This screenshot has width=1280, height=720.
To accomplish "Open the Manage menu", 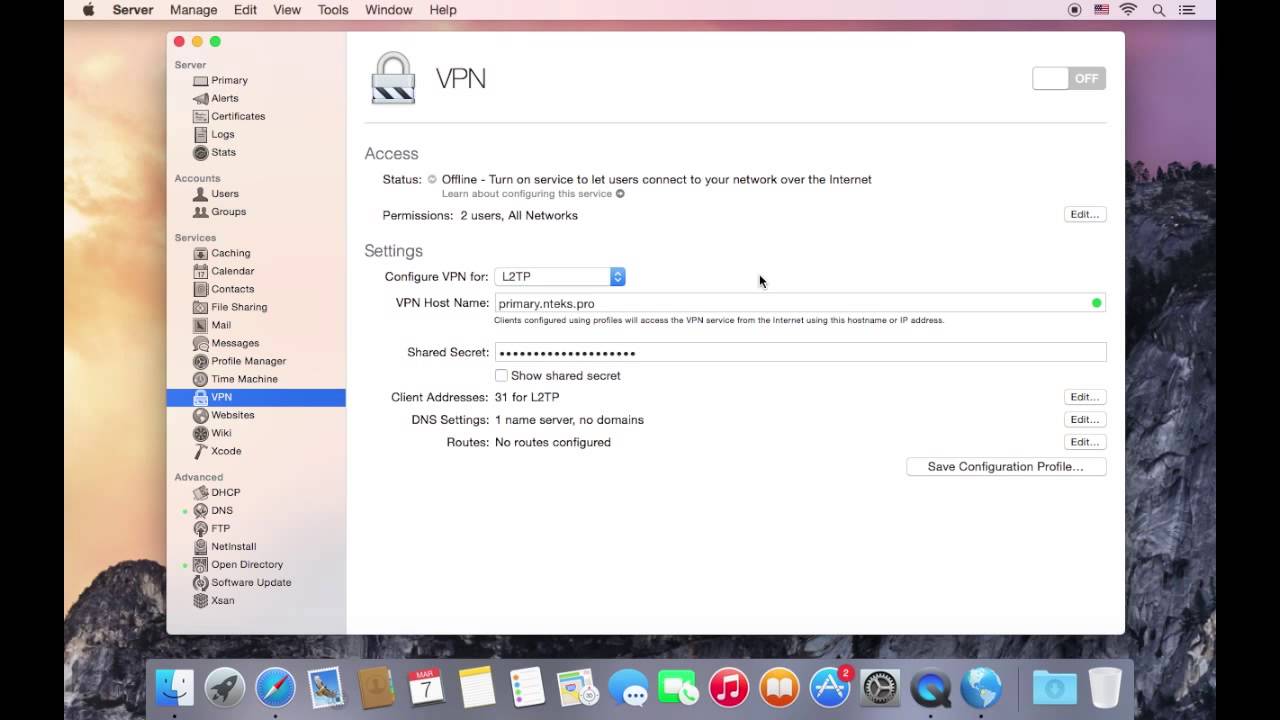I will tap(194, 10).
